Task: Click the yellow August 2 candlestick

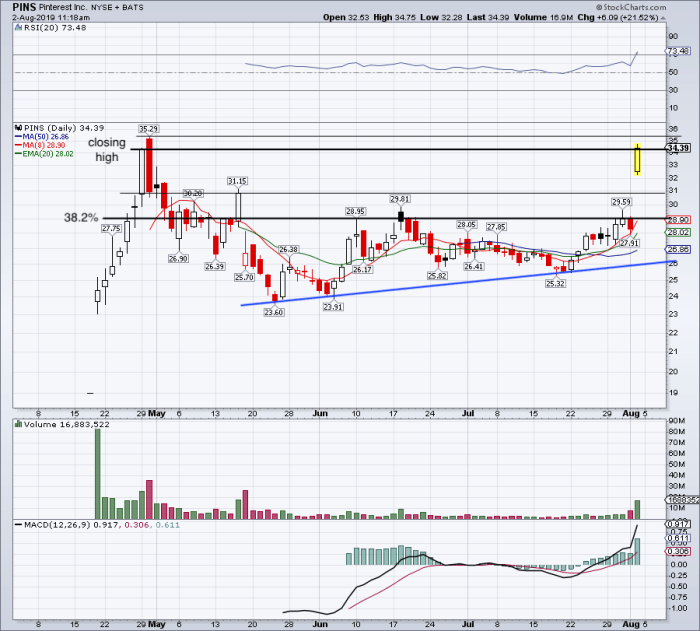Action: tap(638, 159)
